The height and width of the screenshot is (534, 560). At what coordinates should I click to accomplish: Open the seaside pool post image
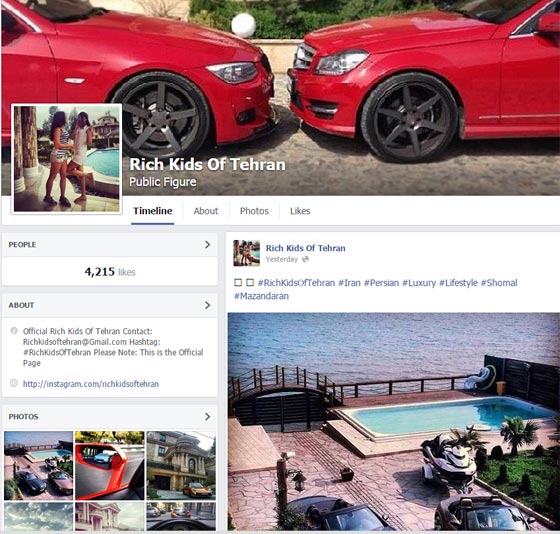(394, 421)
